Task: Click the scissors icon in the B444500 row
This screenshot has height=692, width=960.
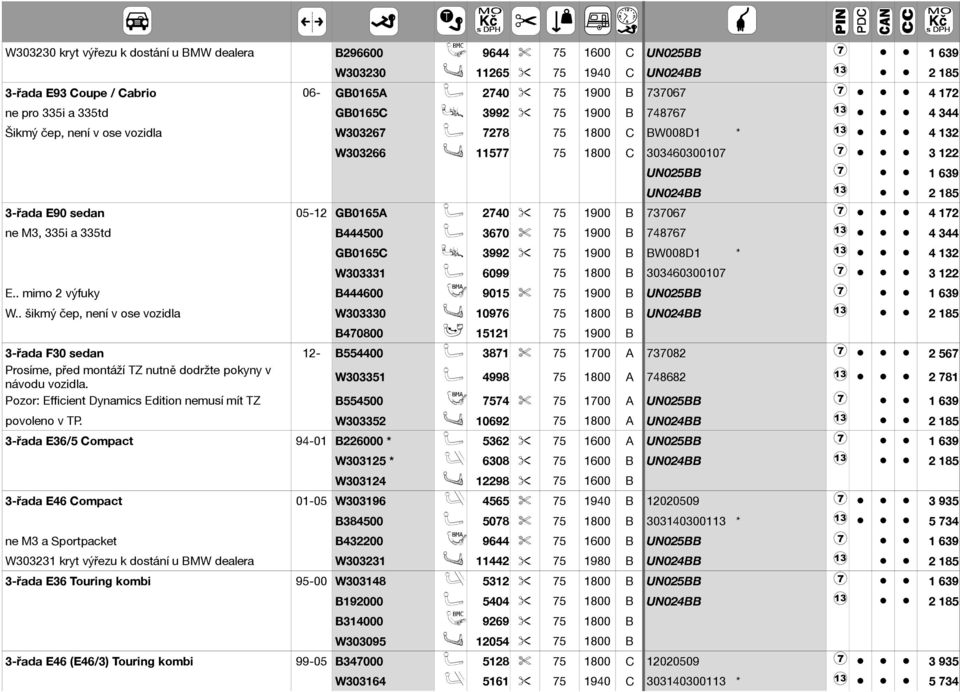Action: pyautogui.click(x=525, y=233)
